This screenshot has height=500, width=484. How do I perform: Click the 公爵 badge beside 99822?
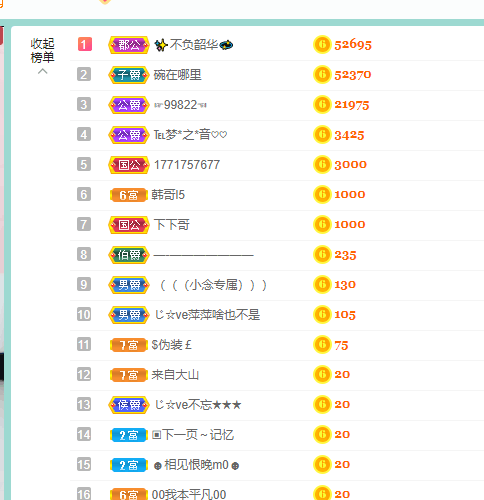coord(129,105)
